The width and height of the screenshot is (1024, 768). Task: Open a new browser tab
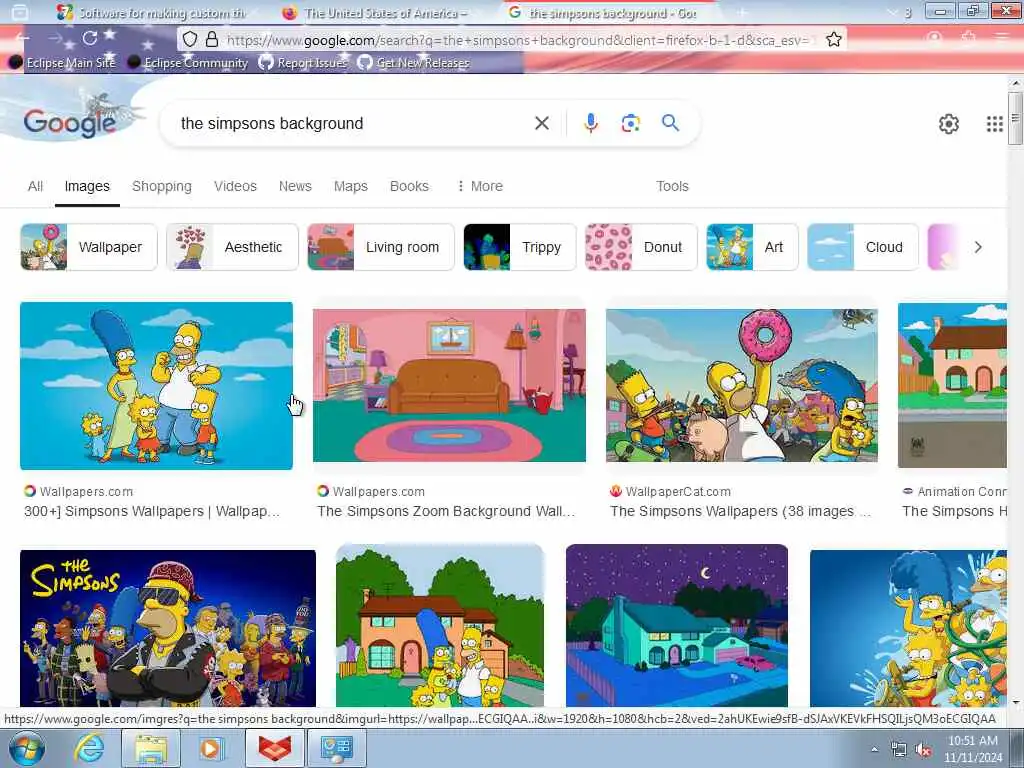pos(742,12)
